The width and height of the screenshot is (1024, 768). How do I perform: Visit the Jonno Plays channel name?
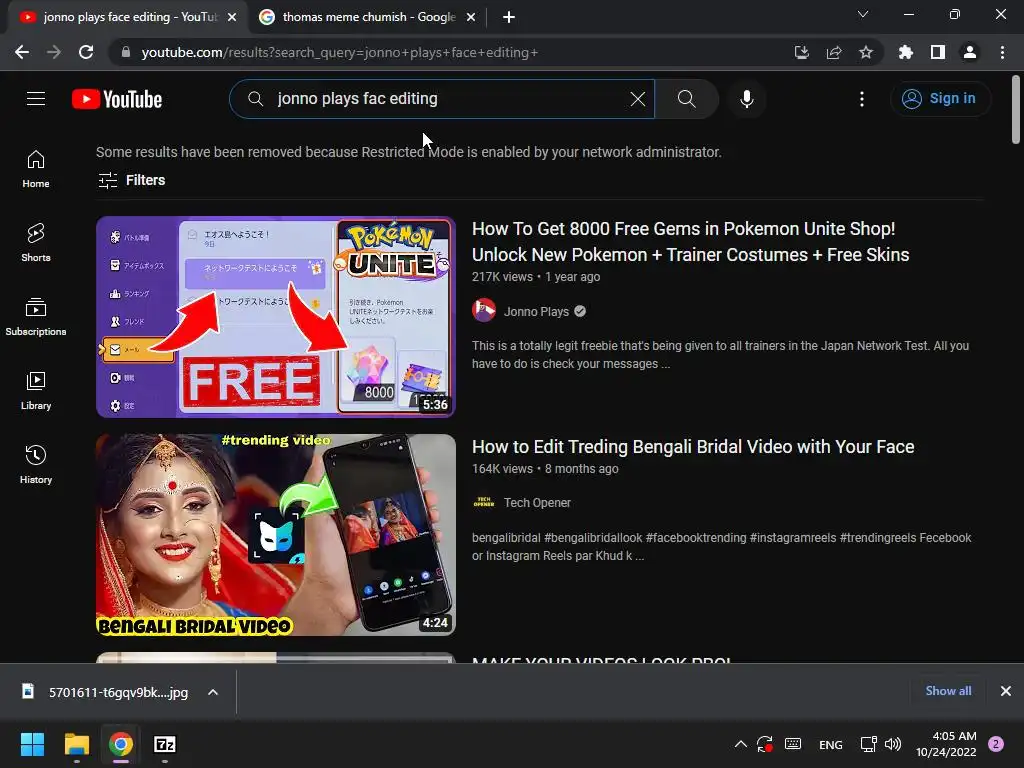tap(536, 312)
